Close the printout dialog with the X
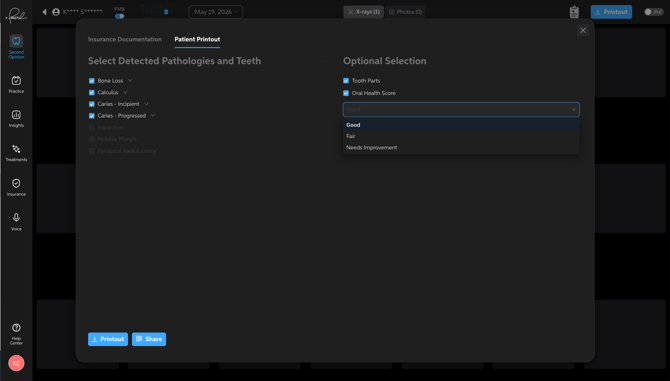 point(583,30)
